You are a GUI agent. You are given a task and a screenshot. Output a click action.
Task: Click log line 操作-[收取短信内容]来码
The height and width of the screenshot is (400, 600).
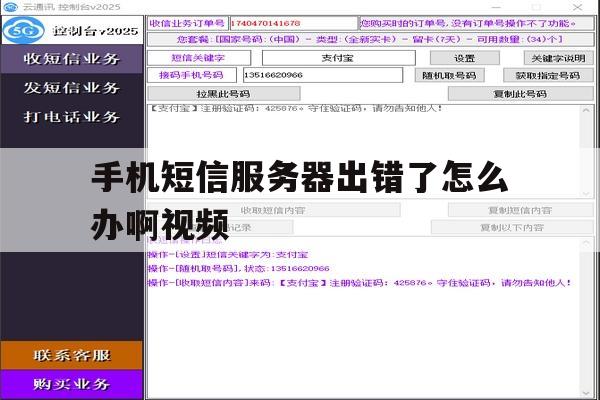360,283
